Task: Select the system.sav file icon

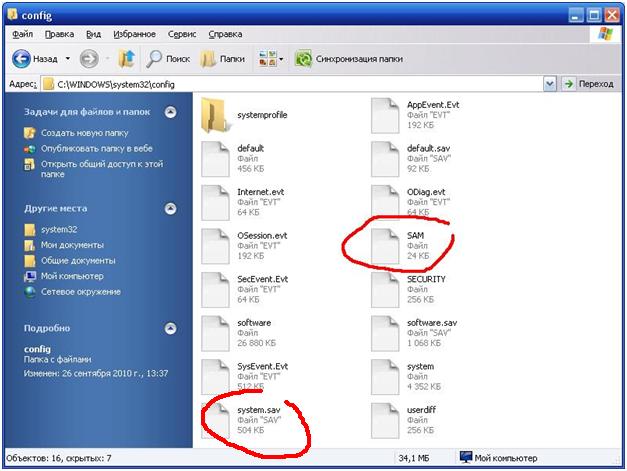Action: point(215,421)
